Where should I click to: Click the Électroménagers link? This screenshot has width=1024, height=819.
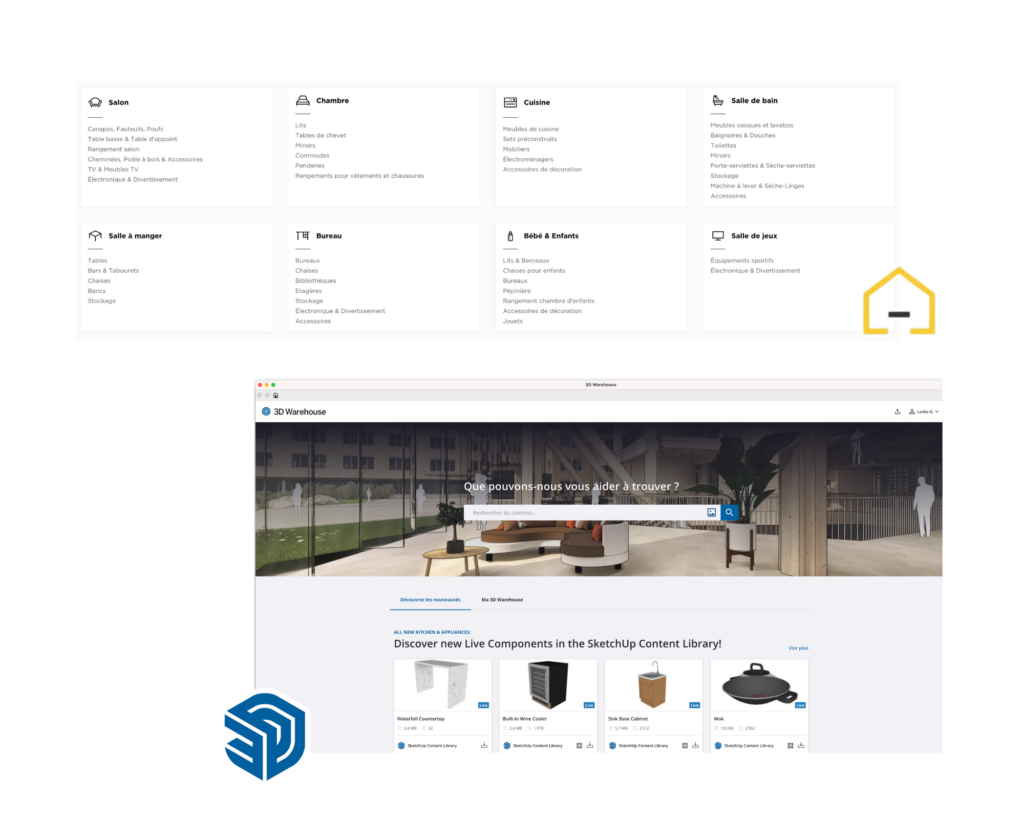[x=528, y=159]
